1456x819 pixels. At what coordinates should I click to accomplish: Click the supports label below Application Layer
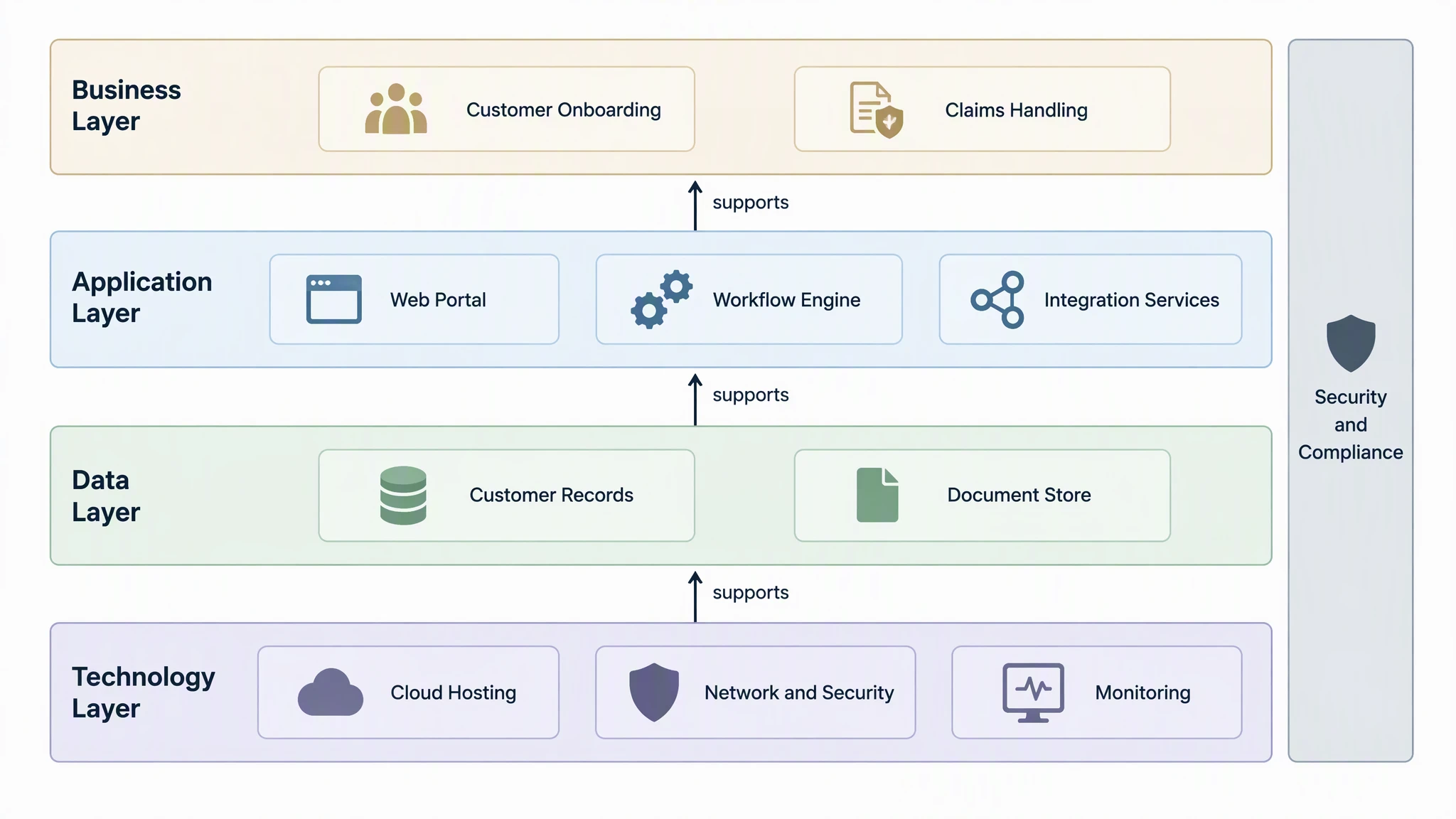(x=751, y=395)
